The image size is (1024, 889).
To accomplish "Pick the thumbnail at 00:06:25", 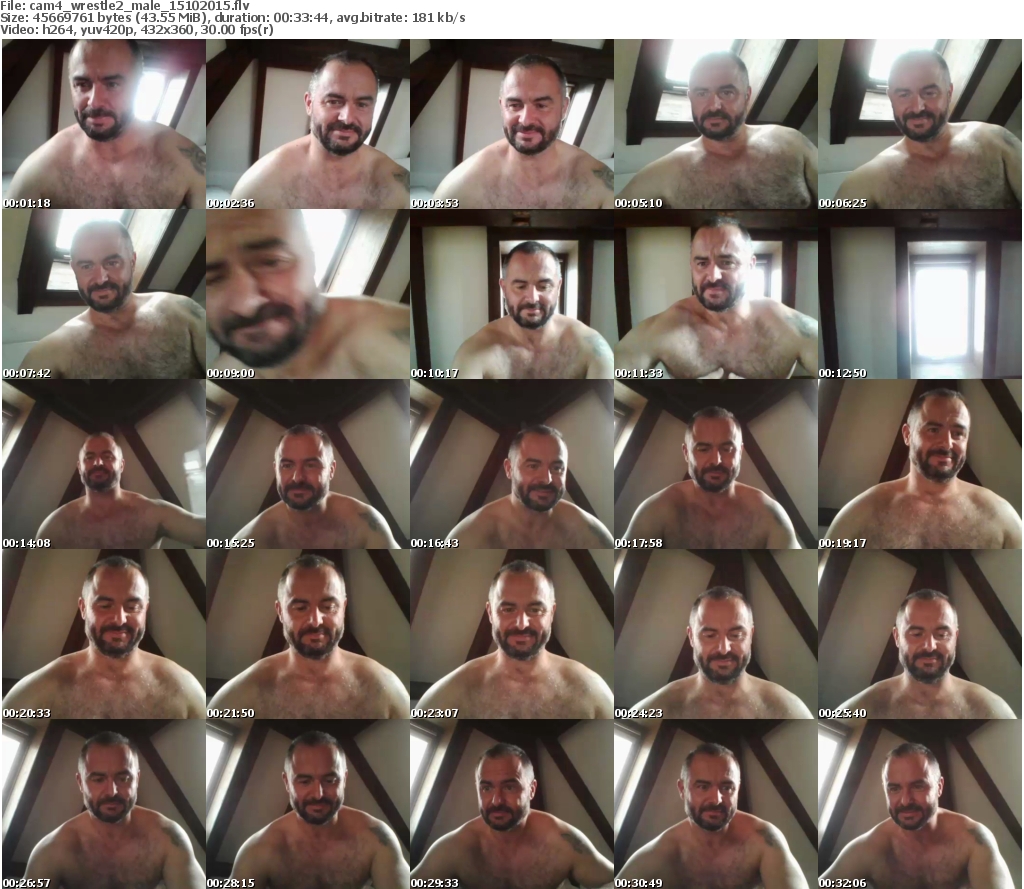I will [920, 124].
